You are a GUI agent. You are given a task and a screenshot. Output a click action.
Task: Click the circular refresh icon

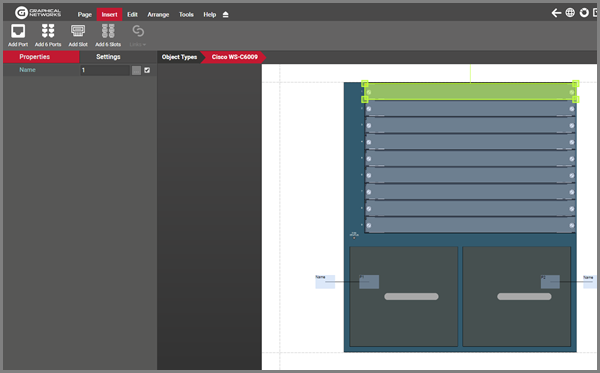click(584, 13)
